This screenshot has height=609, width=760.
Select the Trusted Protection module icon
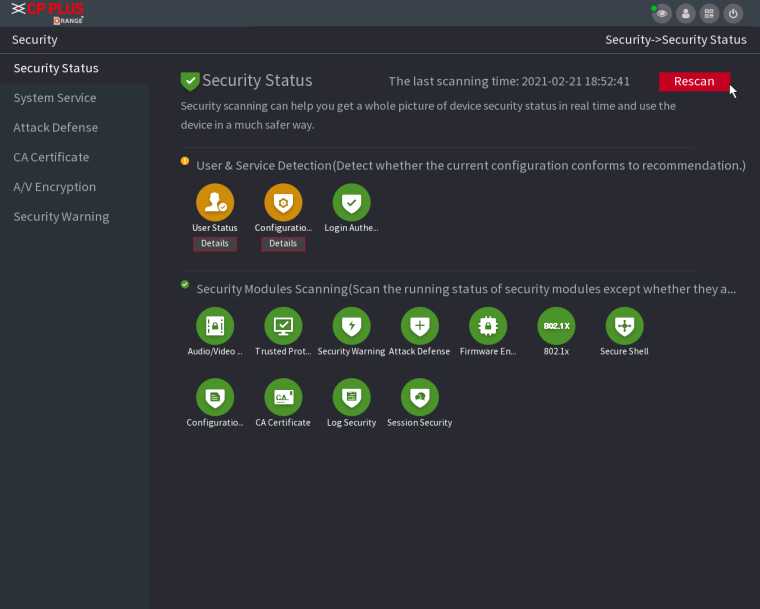(283, 326)
